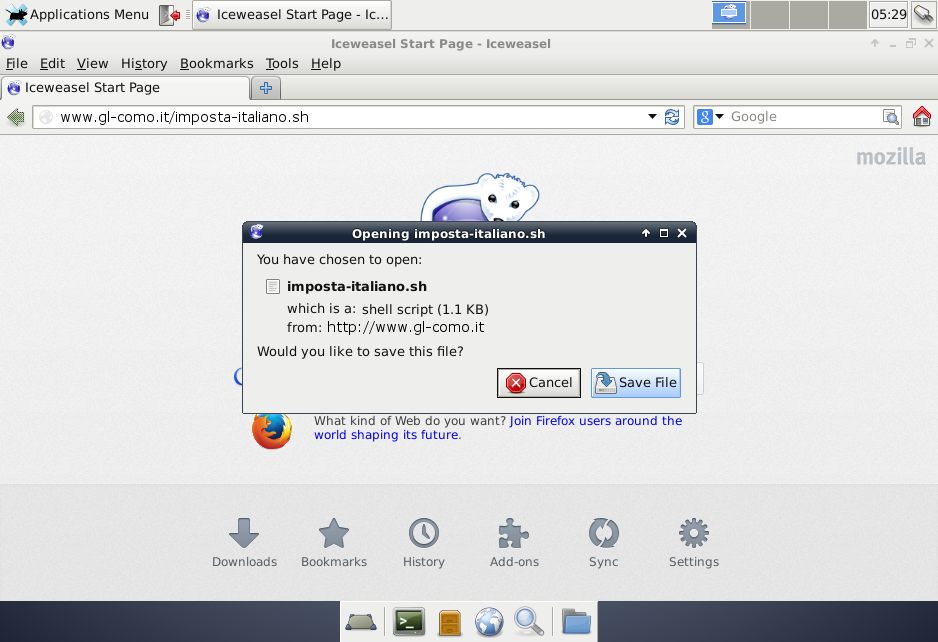
Task: Open the search engine selector dropdown
Action: point(710,117)
